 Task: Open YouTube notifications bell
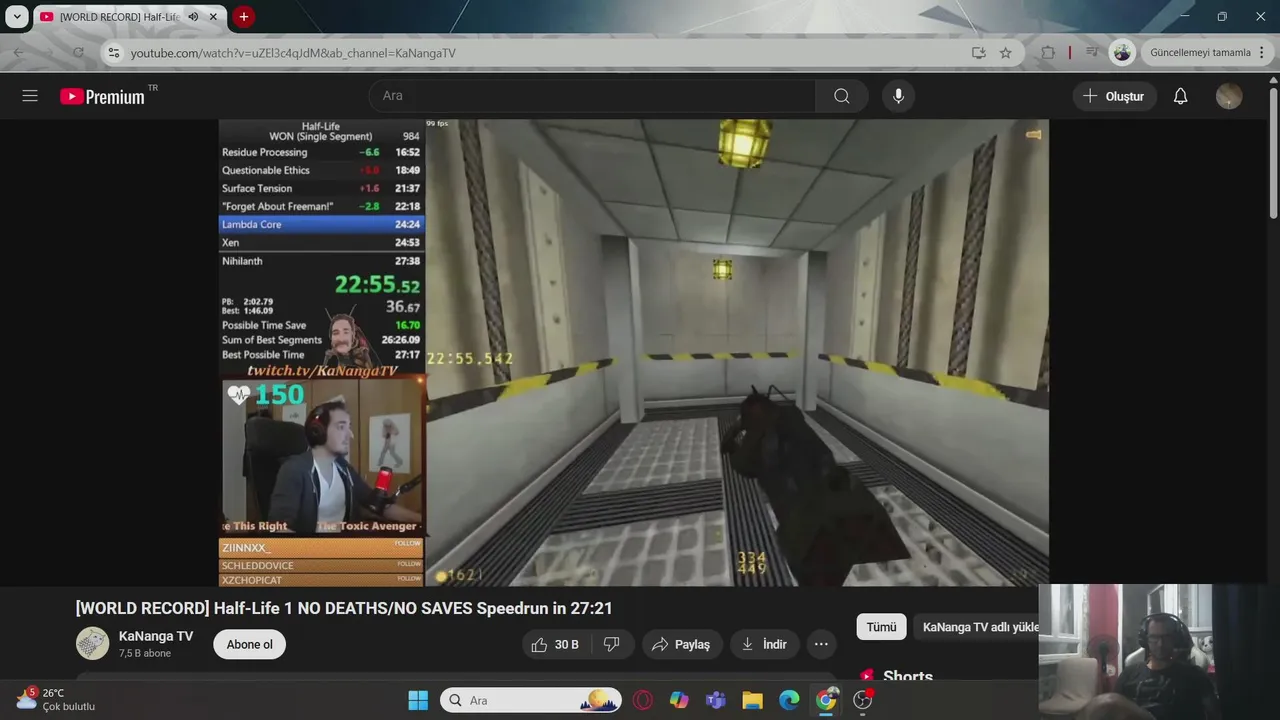(x=1180, y=96)
